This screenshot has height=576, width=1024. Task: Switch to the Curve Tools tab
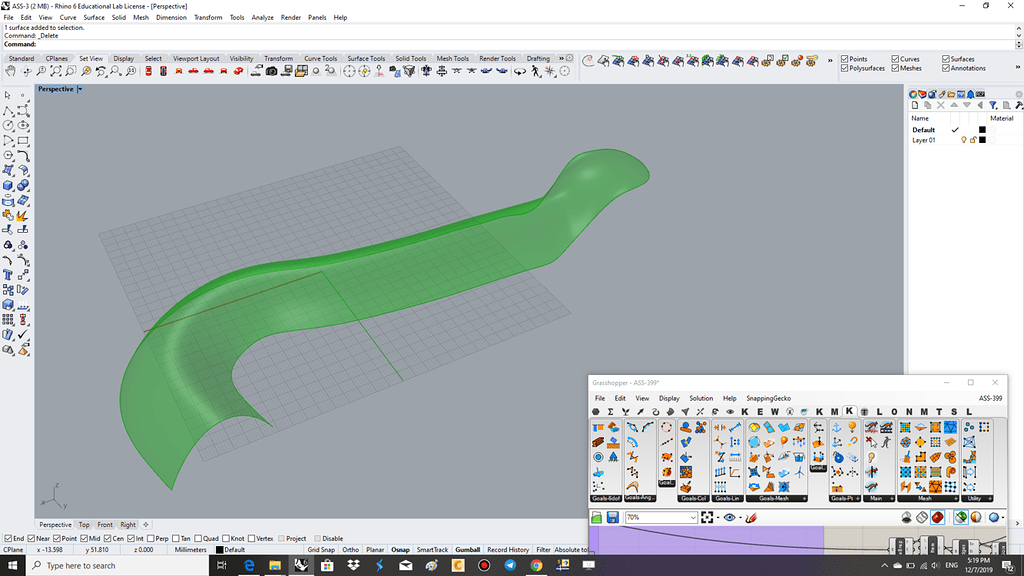pos(320,58)
